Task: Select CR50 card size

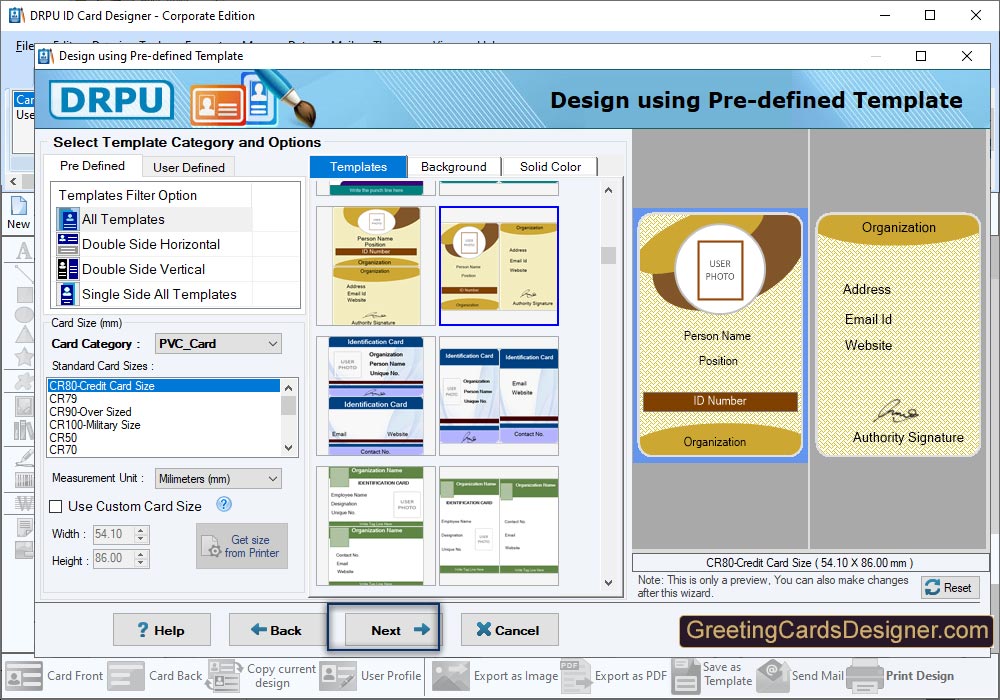Action: 163,437
